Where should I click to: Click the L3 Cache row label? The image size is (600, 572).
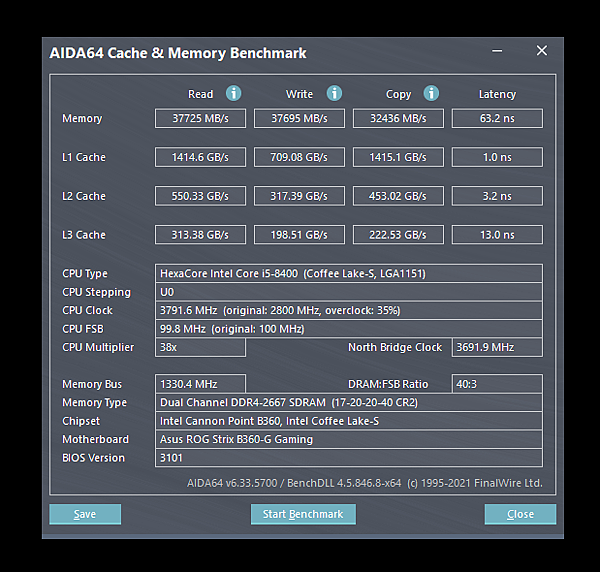84,235
